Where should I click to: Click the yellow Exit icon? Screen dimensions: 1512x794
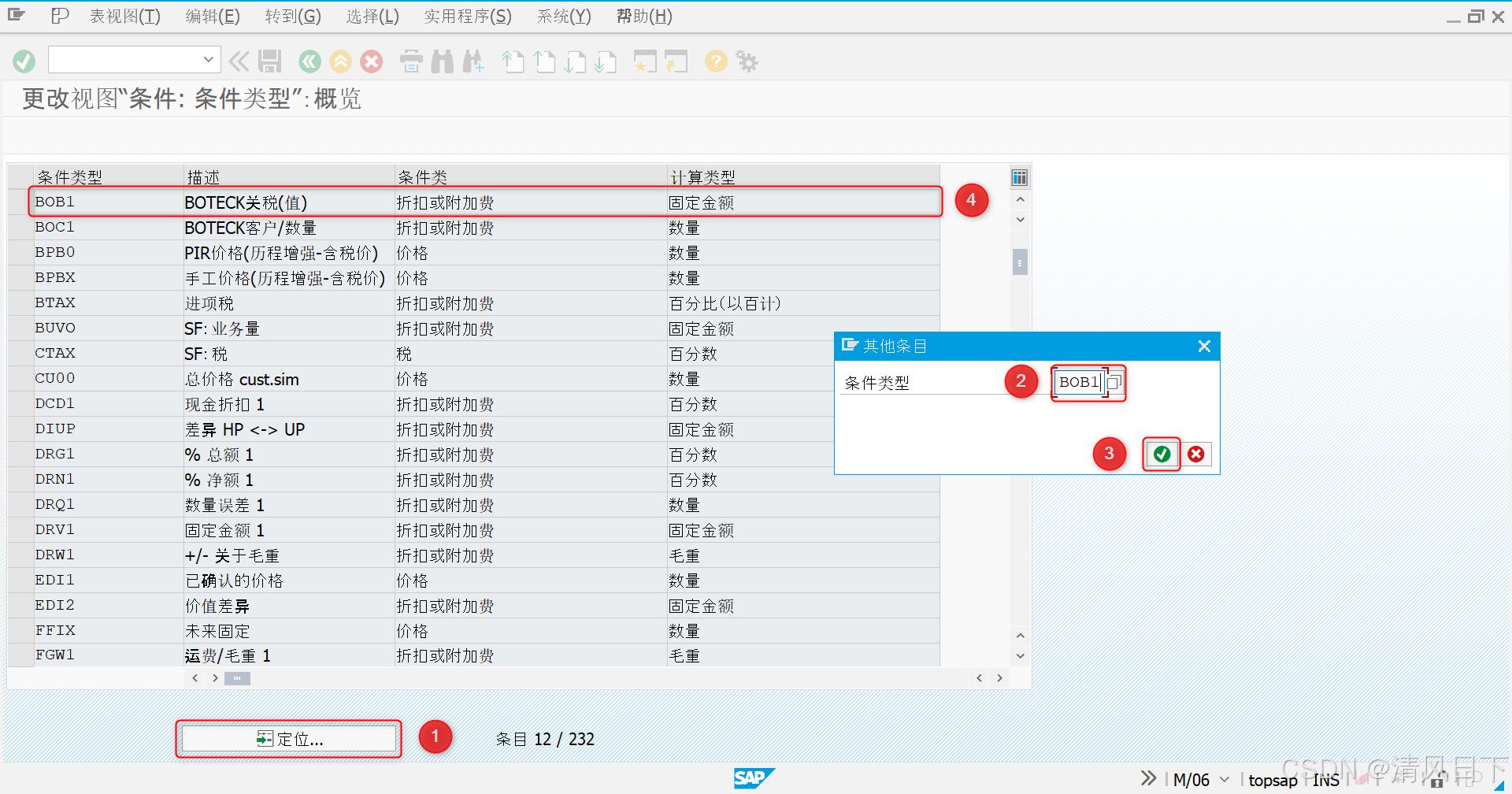[x=340, y=61]
